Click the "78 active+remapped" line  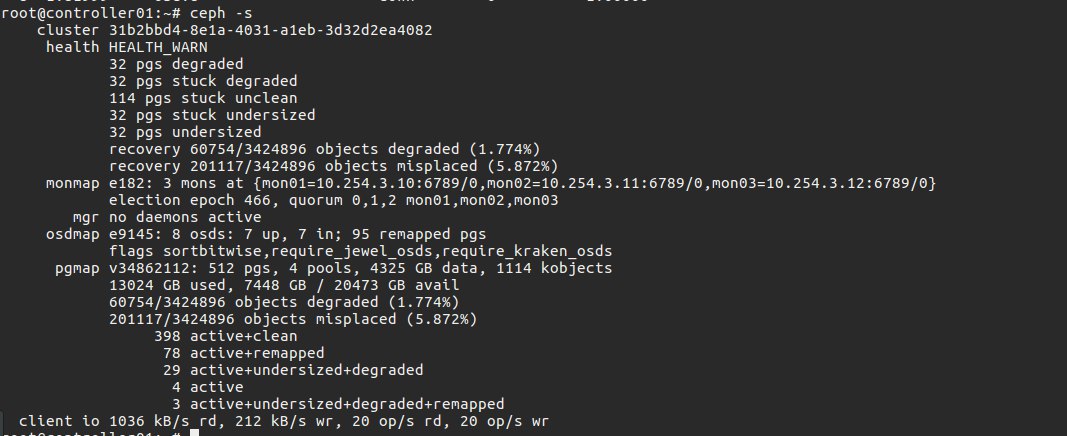pos(241,353)
